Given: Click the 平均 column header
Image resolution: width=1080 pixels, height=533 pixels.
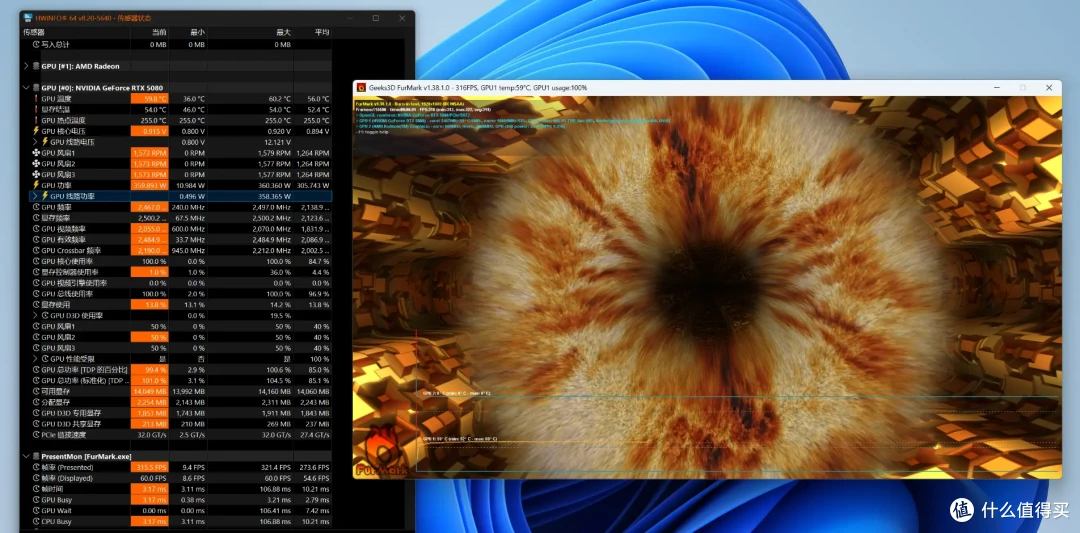Looking at the screenshot, I should click(322, 32).
